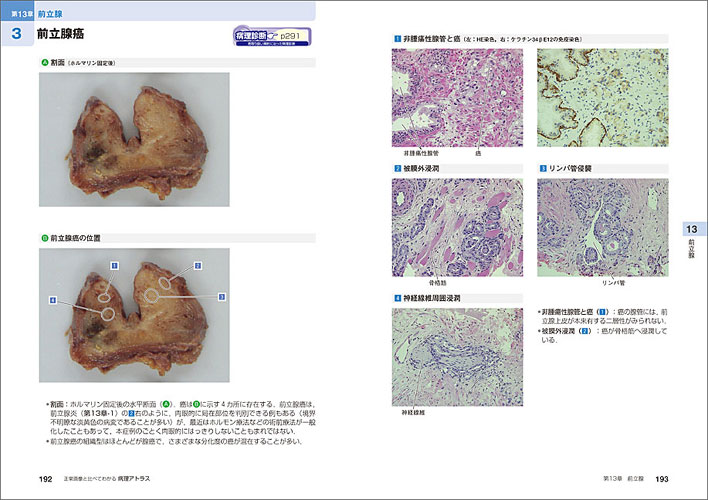This screenshot has height=500, width=708.
Task: Click the green B marker beside 前立腺癌の位置
Action: coord(43,238)
